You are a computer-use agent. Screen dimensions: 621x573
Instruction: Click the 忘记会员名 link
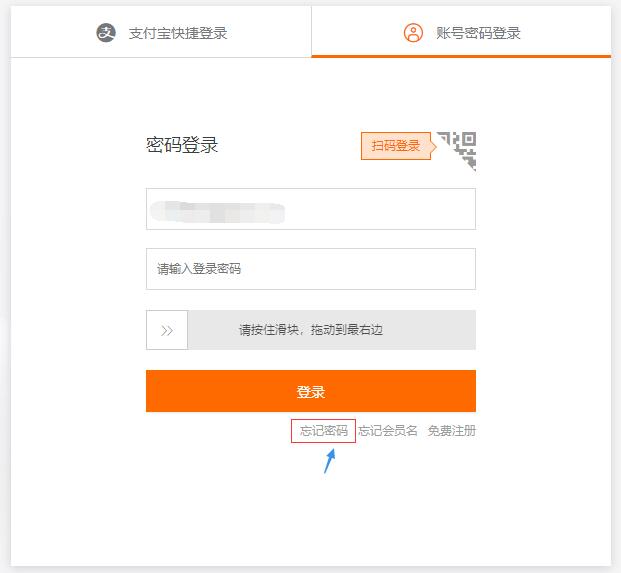pyautogui.click(x=388, y=431)
